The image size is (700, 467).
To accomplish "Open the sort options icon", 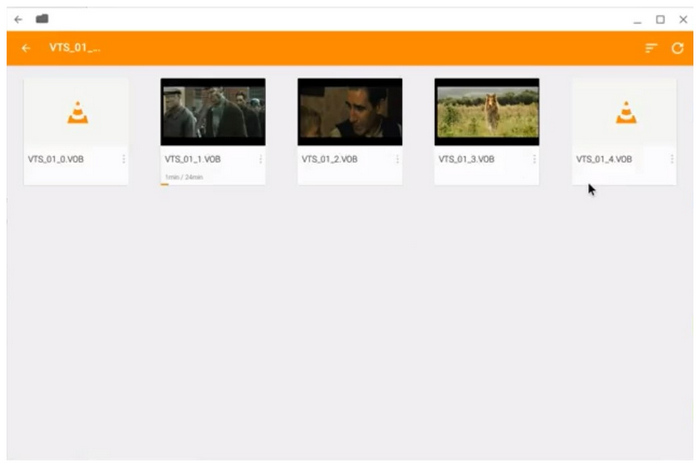I will 651,48.
